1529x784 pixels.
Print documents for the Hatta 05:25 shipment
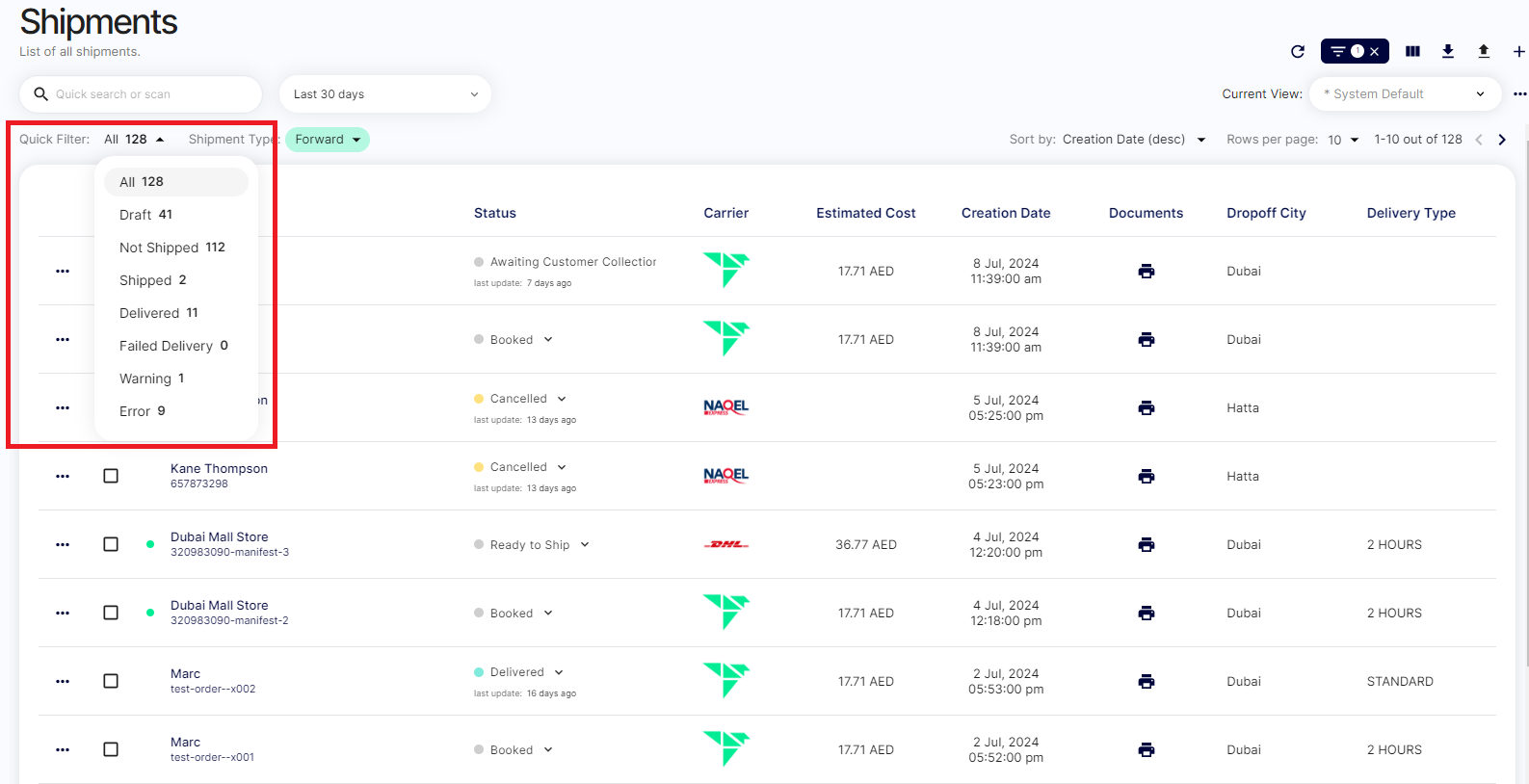coord(1146,407)
